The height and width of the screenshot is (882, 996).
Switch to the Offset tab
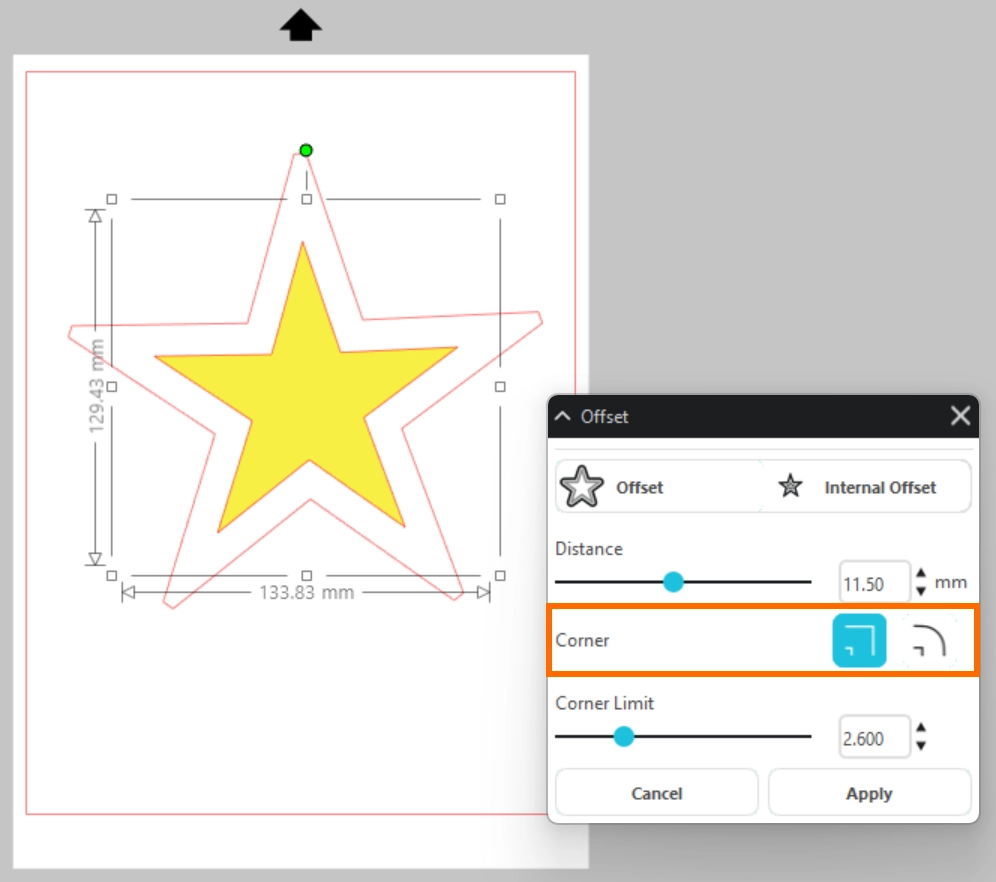640,487
